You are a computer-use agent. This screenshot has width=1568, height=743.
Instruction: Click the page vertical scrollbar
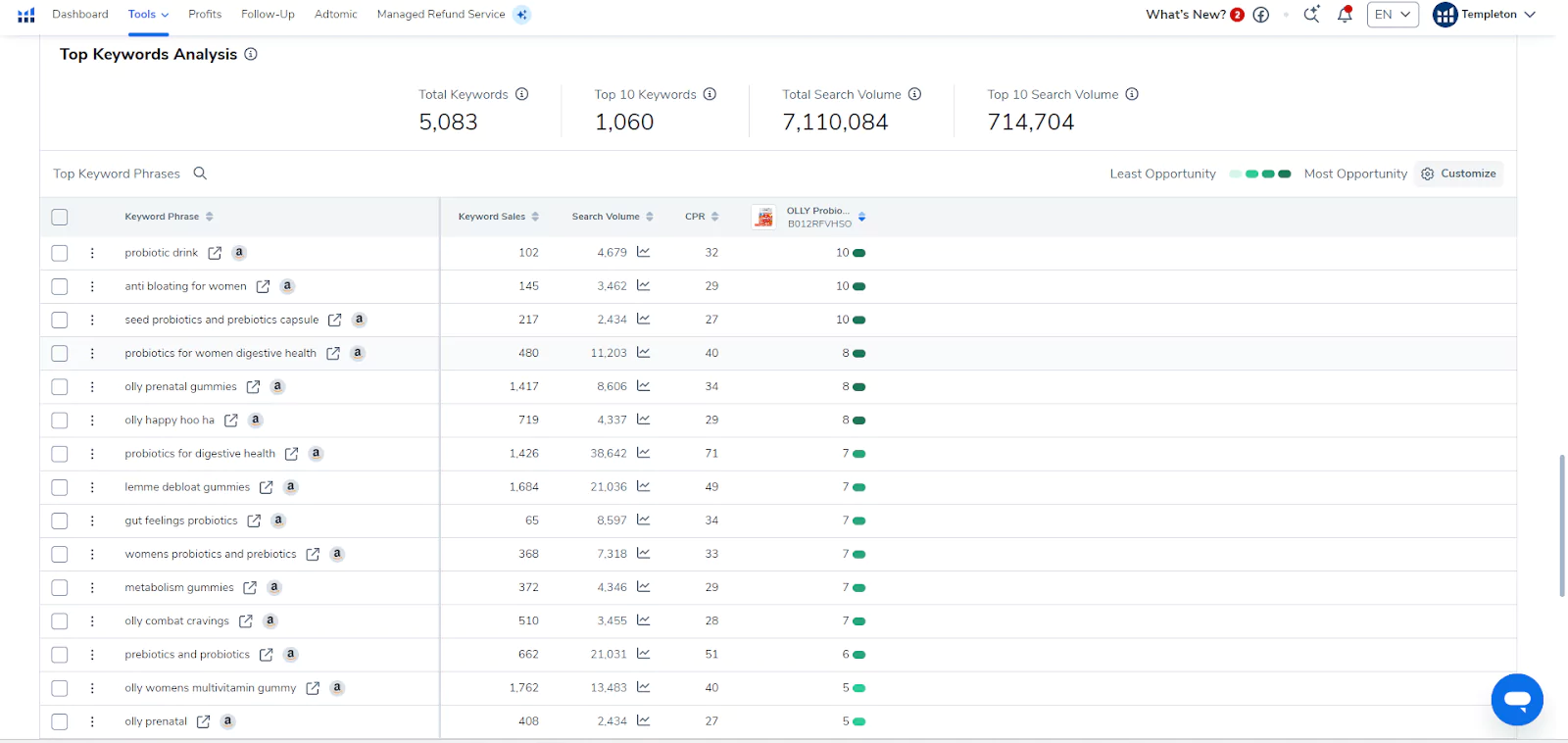pyautogui.click(x=1562, y=524)
